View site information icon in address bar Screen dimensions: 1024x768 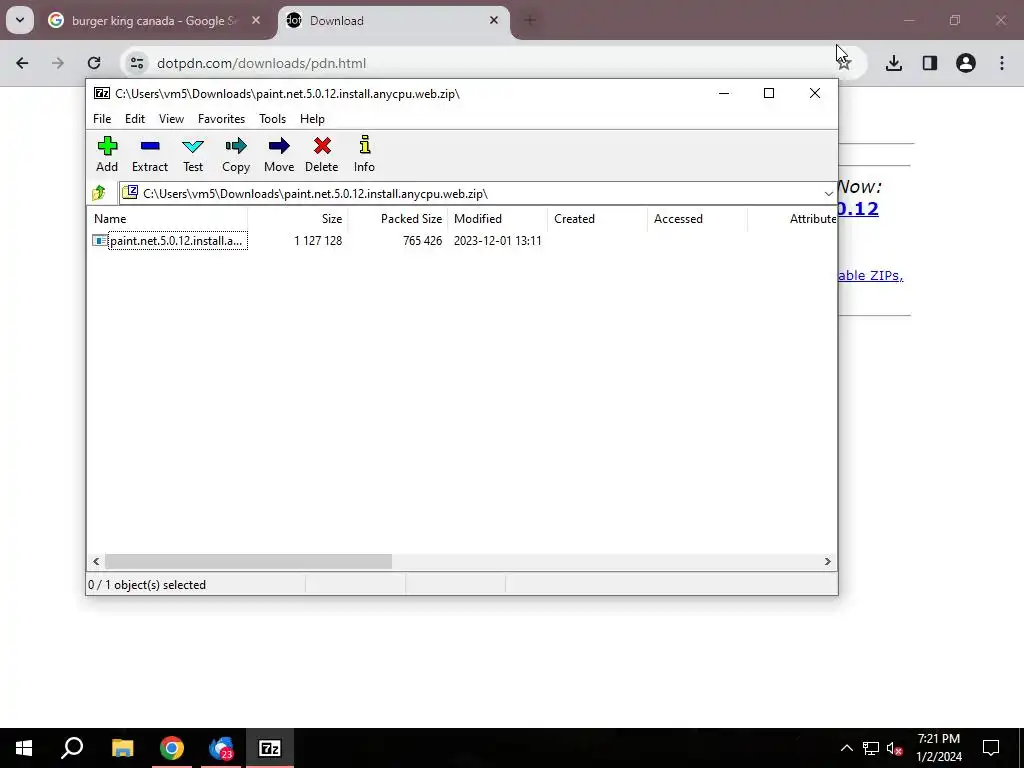click(x=137, y=63)
